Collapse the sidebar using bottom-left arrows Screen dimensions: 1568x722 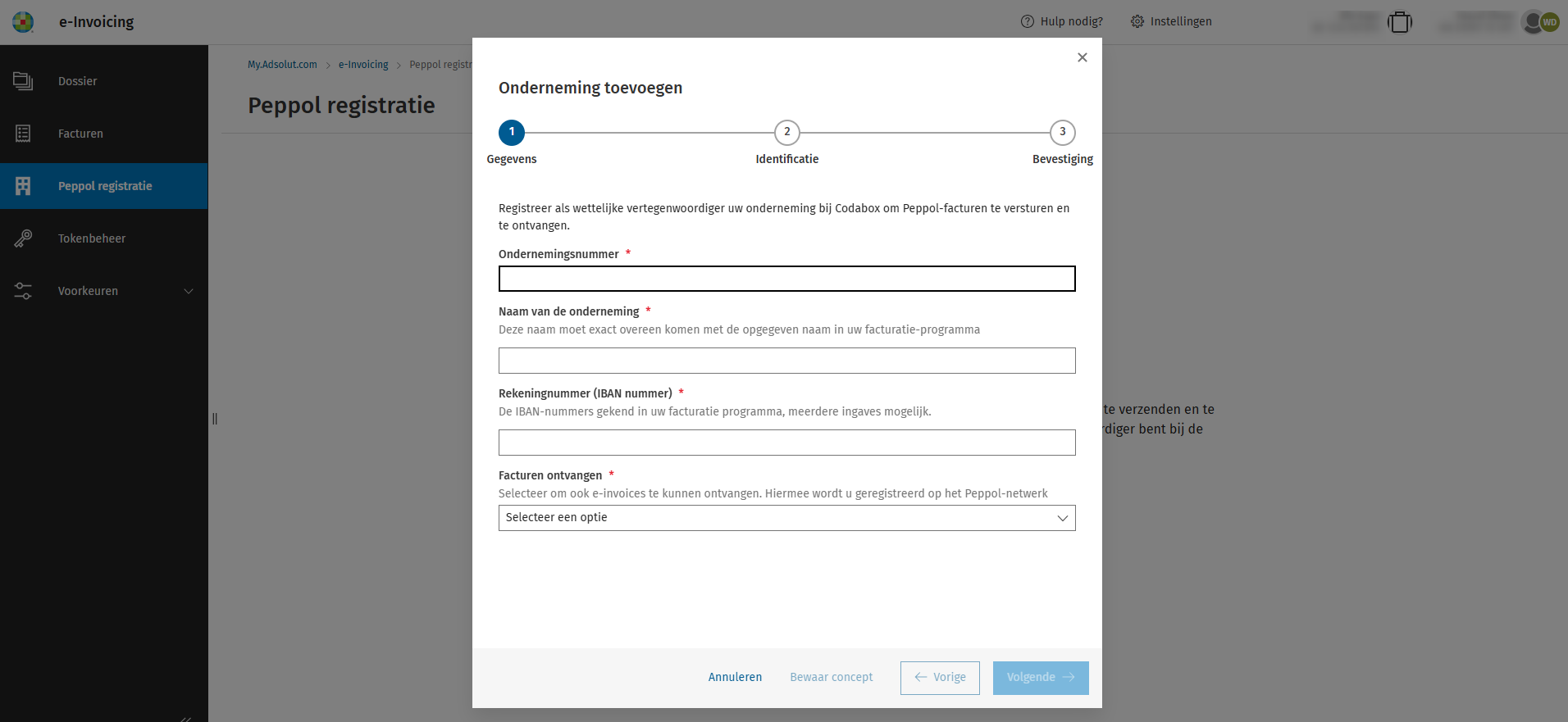click(x=186, y=718)
